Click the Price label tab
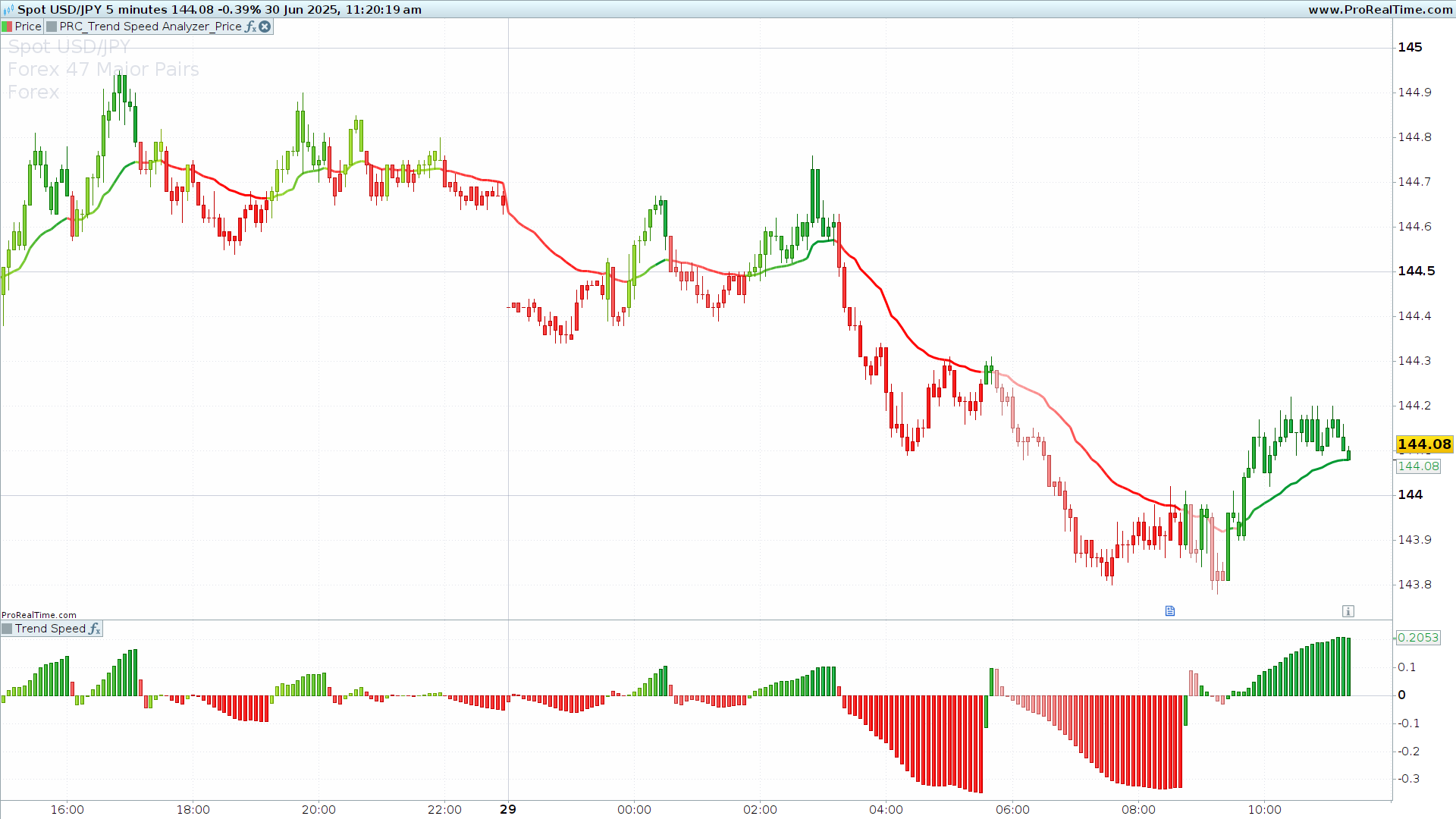The image size is (1456, 819). point(28,27)
